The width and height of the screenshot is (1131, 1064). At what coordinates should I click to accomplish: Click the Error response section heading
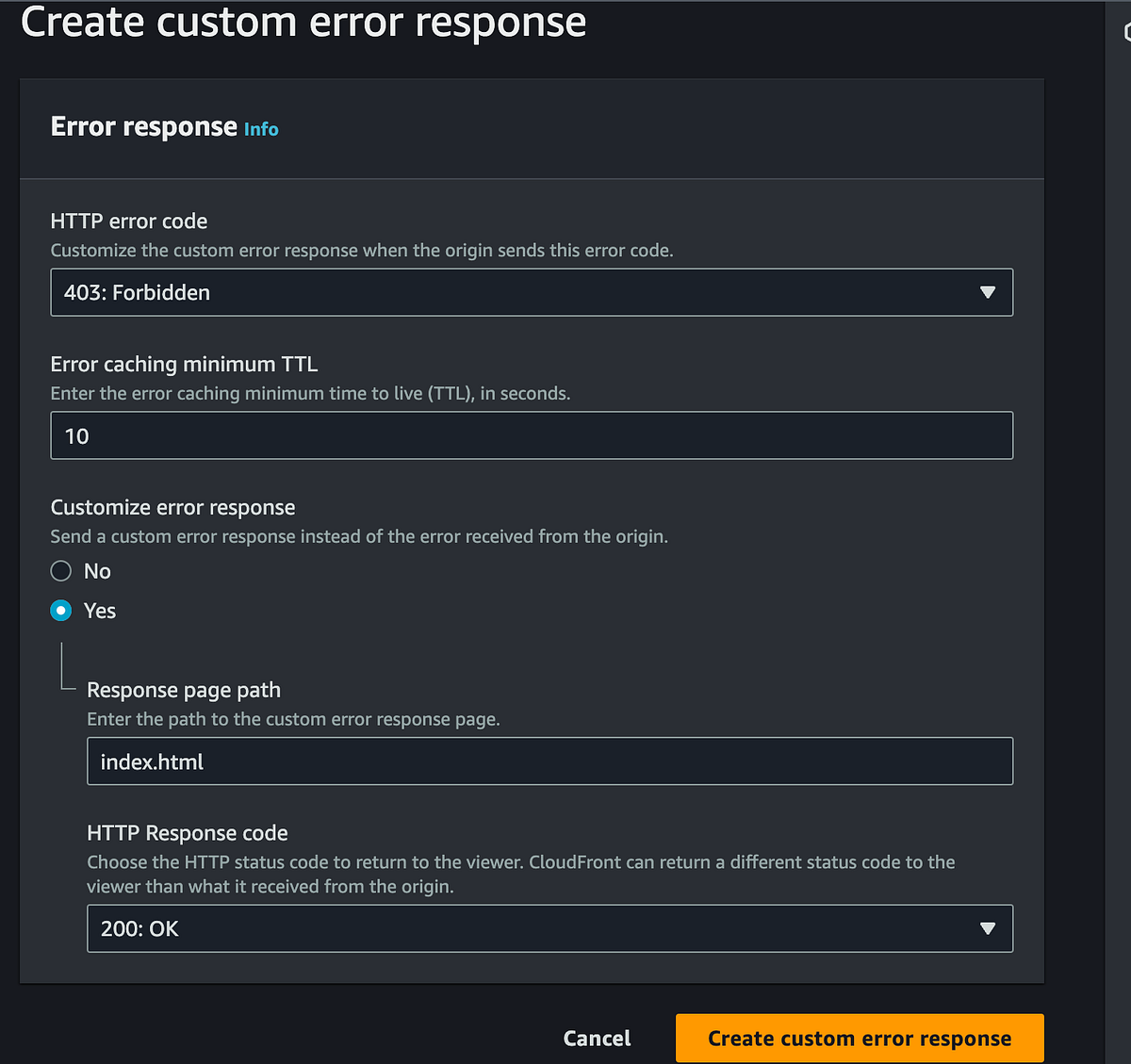(x=143, y=126)
